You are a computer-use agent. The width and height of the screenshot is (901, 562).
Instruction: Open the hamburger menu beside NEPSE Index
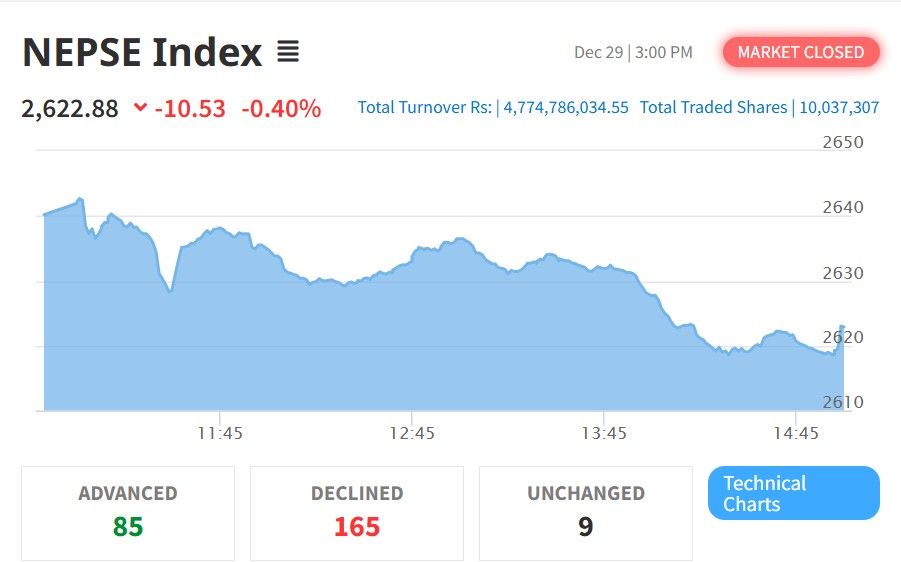(x=288, y=52)
